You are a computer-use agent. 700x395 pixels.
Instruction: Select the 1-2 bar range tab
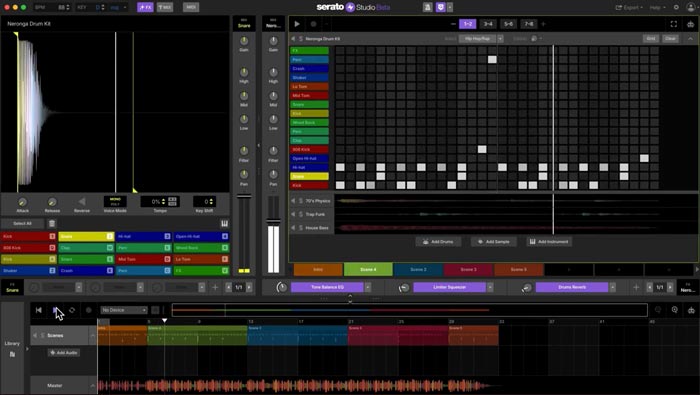tap(468, 24)
